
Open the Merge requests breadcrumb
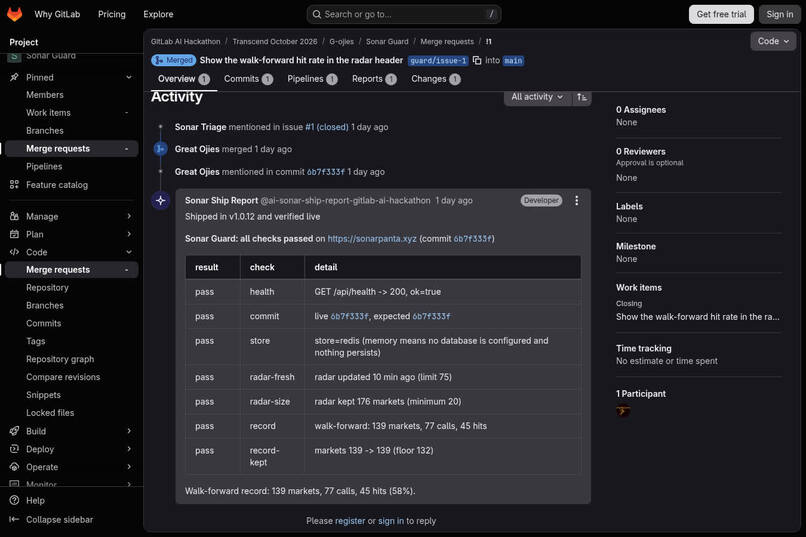(447, 42)
